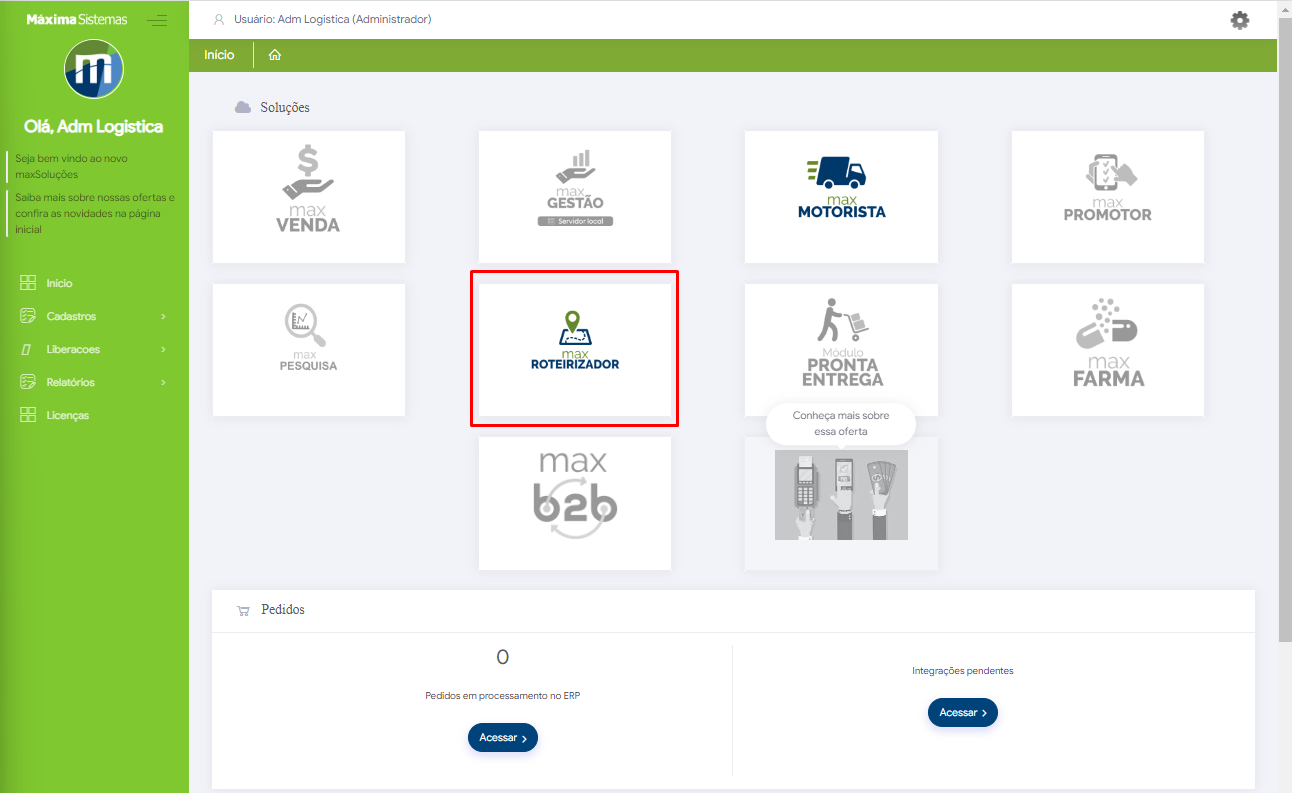Image resolution: width=1292 pixels, height=793 pixels.
Task: Click the Pedidos em processamento no ERP text
Action: click(x=503, y=696)
